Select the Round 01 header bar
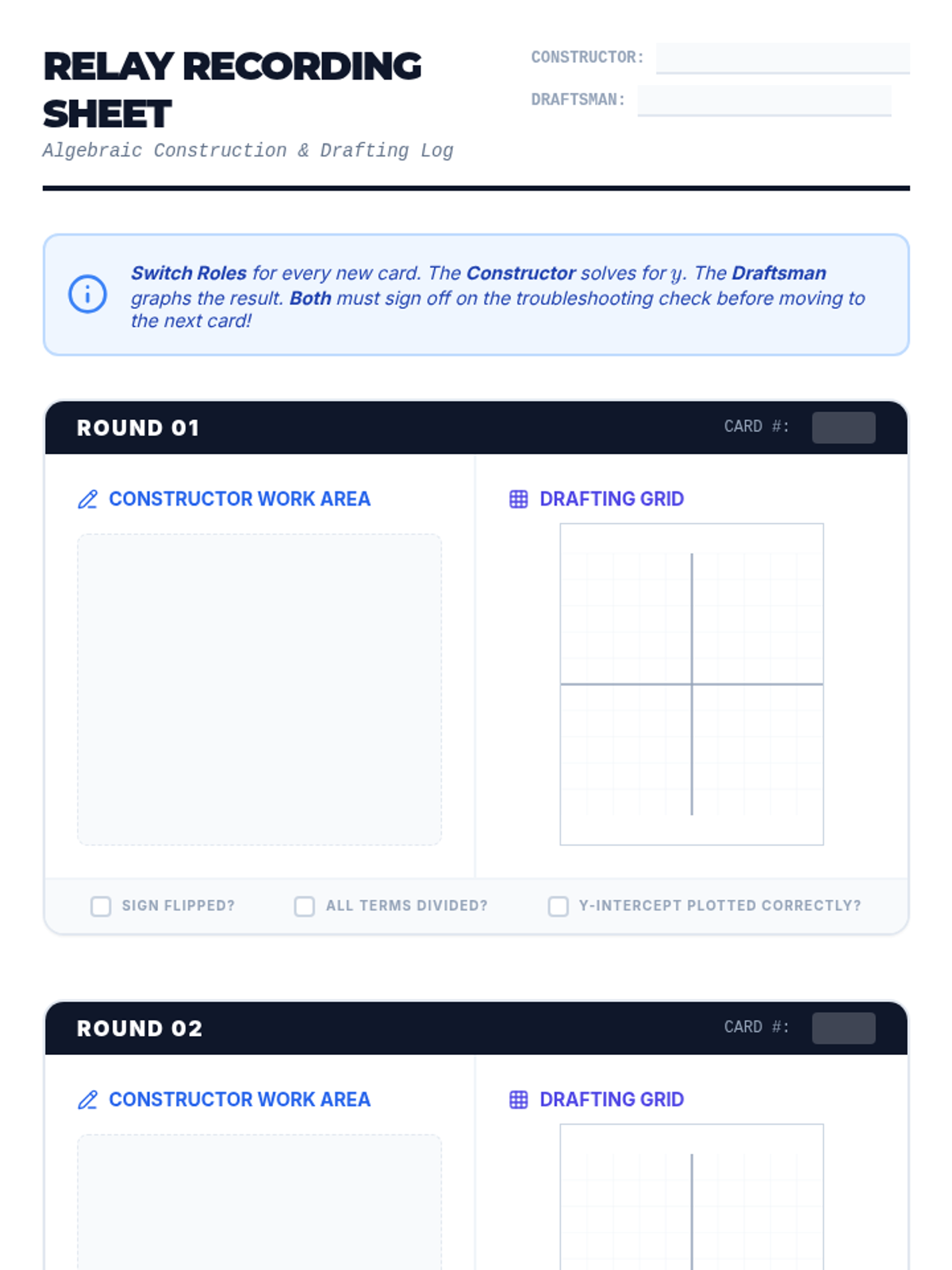This screenshot has width=952, height=1270. (476, 428)
